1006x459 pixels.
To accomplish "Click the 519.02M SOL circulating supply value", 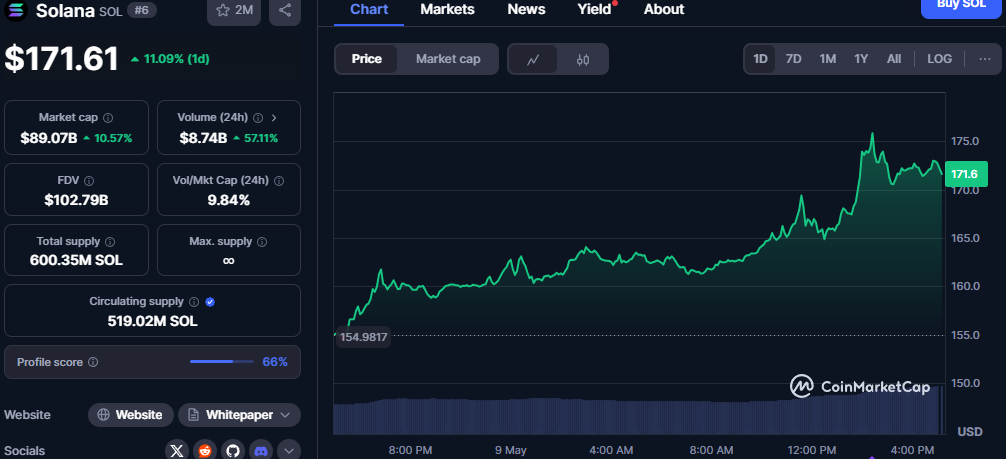I will point(153,321).
